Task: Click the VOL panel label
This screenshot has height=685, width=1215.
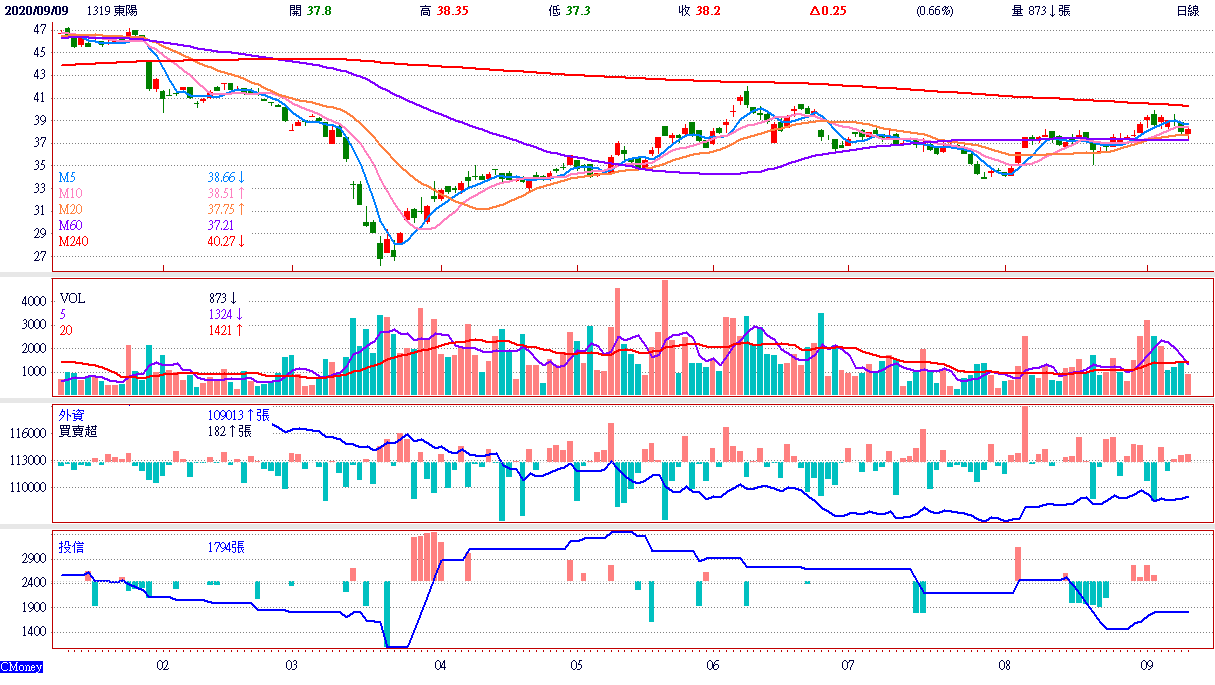Action: [x=72, y=297]
